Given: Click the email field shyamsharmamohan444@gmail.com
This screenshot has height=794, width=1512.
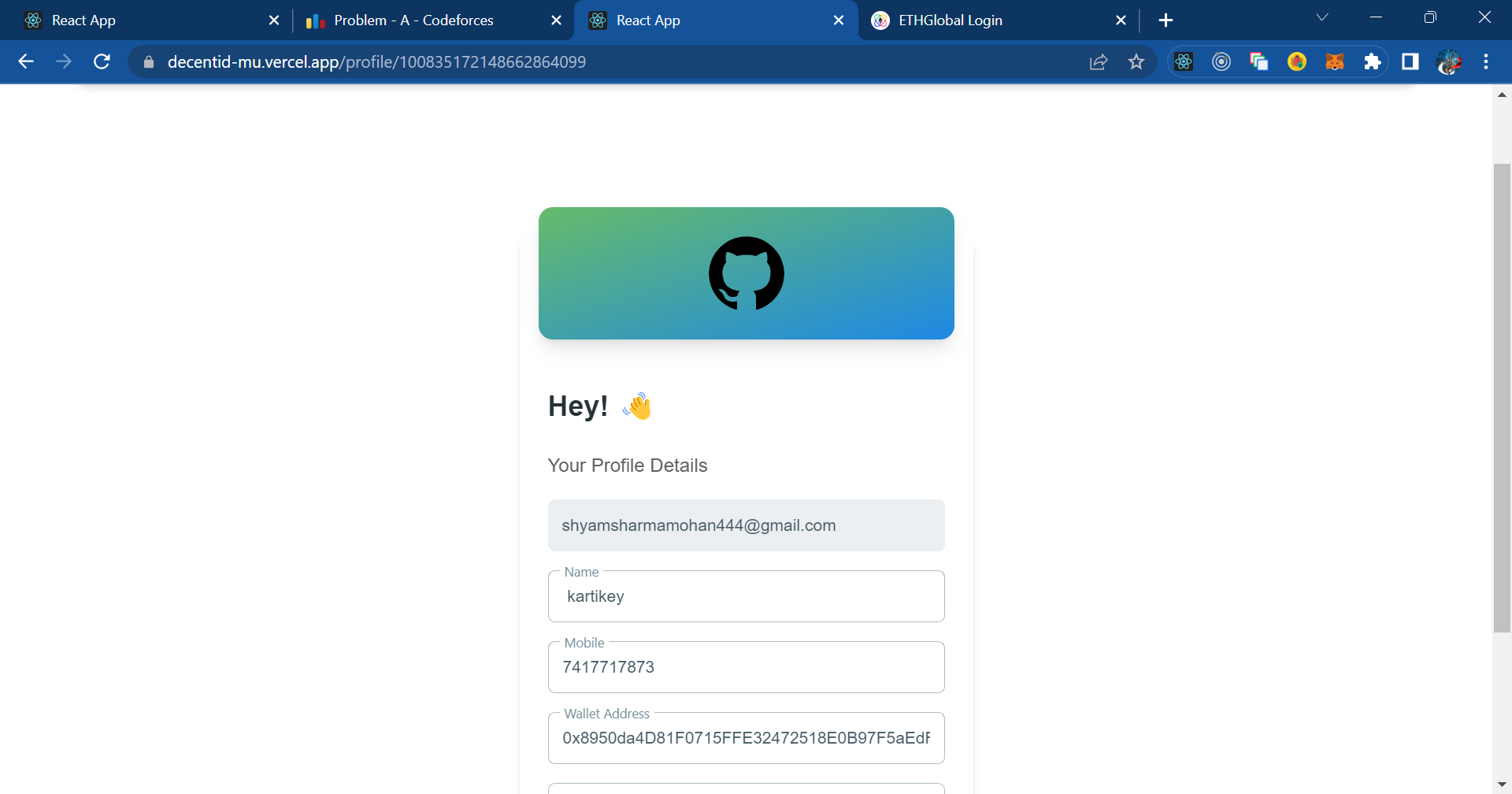Looking at the screenshot, I should 747,525.
